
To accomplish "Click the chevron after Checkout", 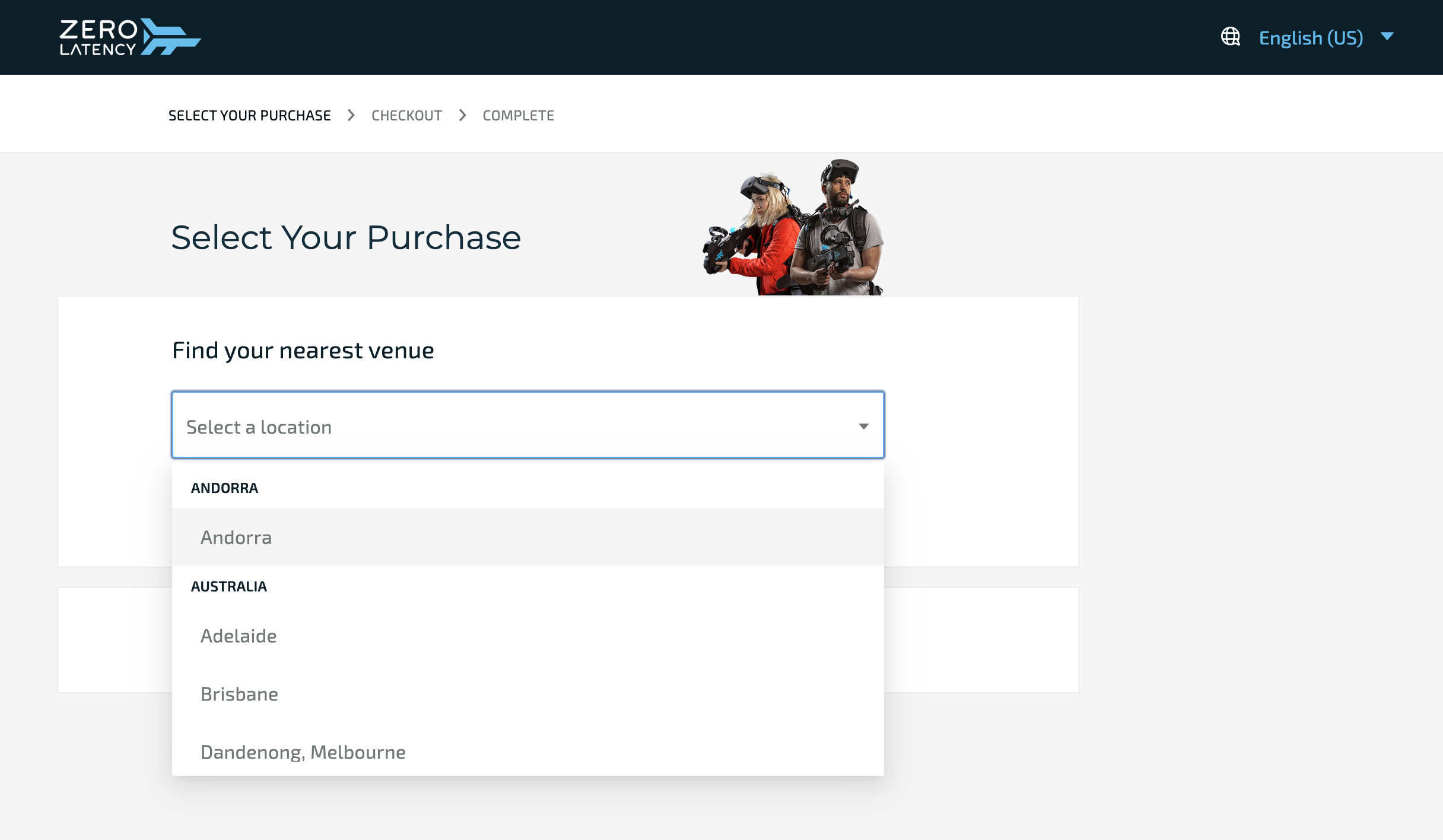I will tap(463, 115).
